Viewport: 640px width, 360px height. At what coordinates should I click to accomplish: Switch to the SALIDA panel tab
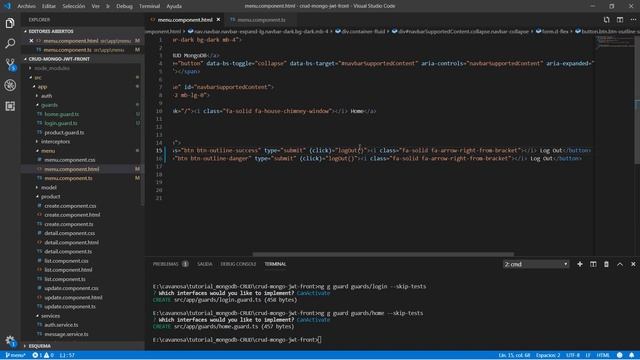tap(204, 264)
